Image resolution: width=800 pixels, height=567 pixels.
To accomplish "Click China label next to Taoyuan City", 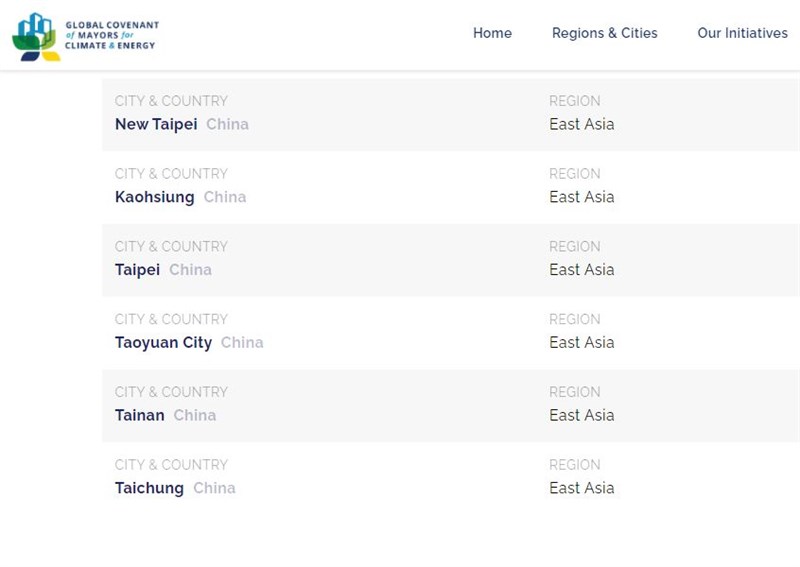I will [x=242, y=342].
